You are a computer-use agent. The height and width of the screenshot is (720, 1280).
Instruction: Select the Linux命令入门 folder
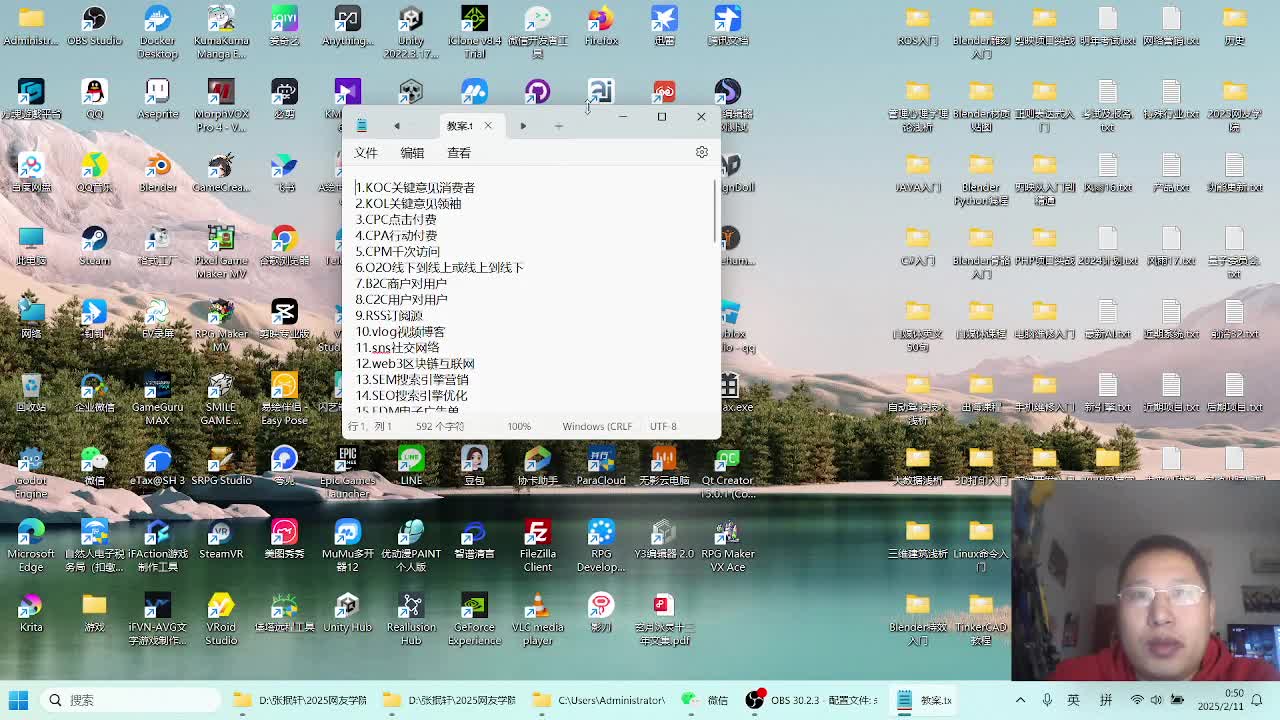981,545
